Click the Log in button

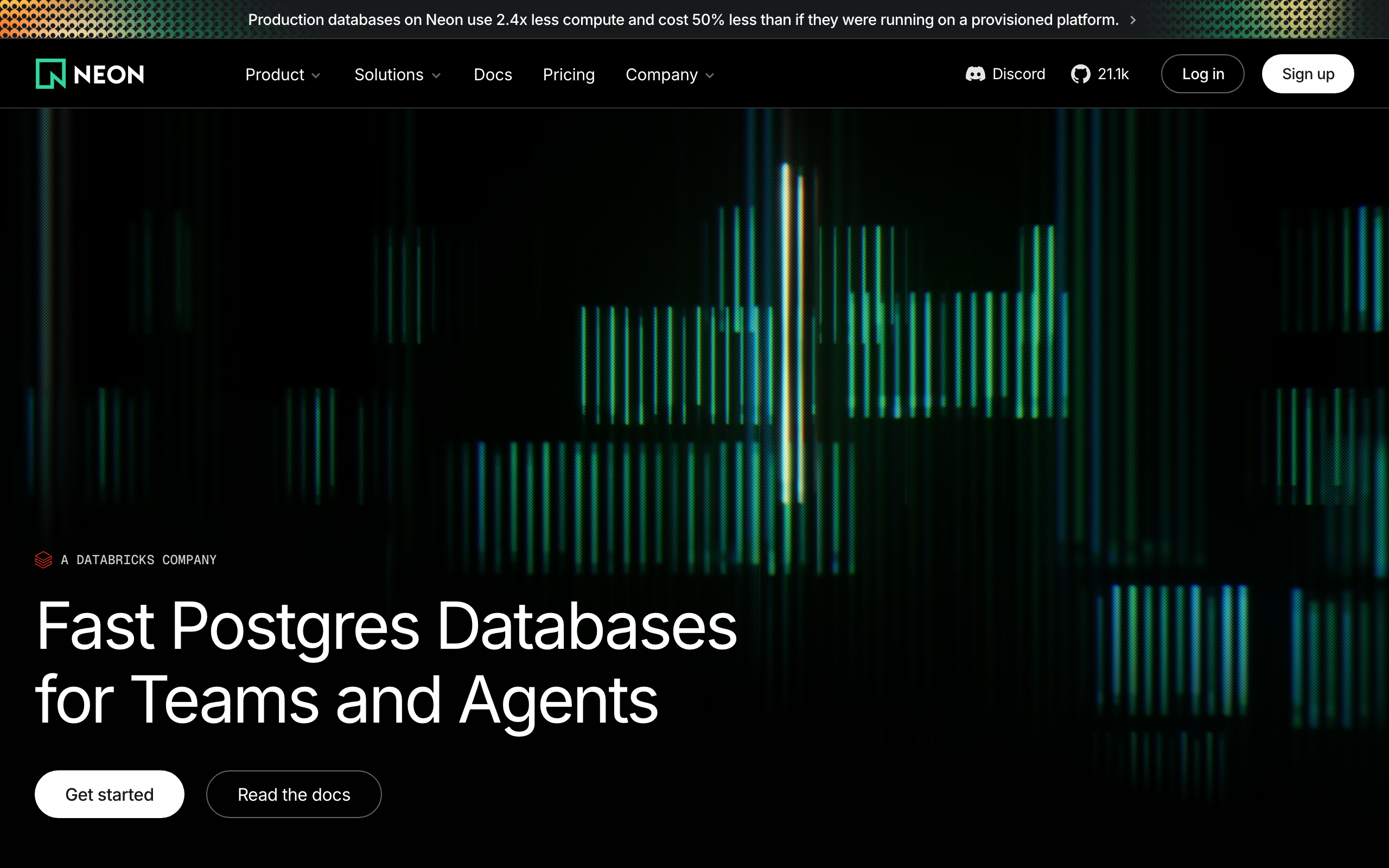[1202, 74]
